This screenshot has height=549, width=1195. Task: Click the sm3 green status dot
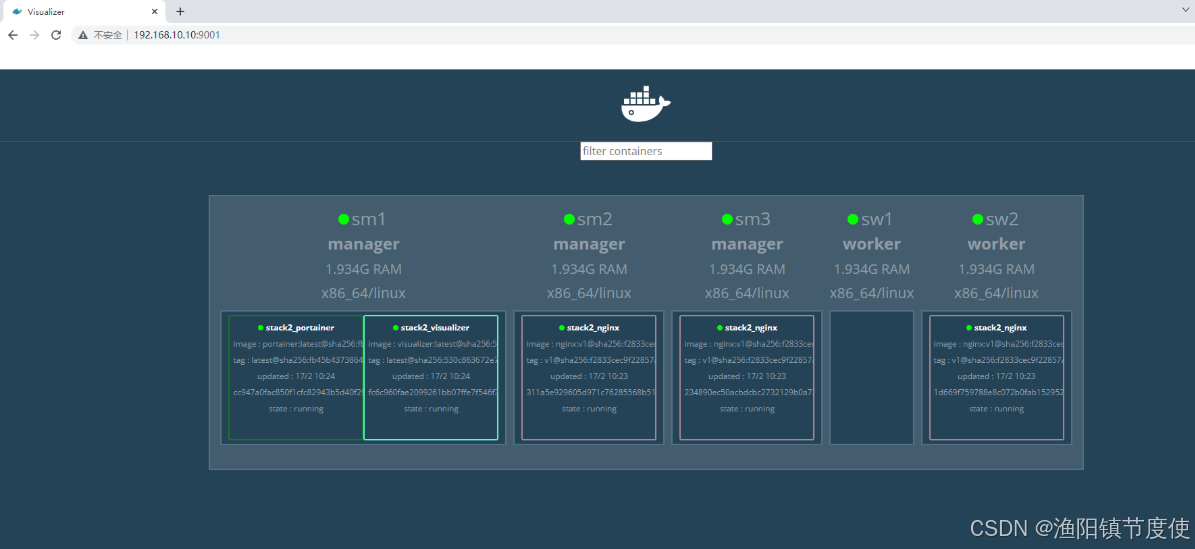727,220
